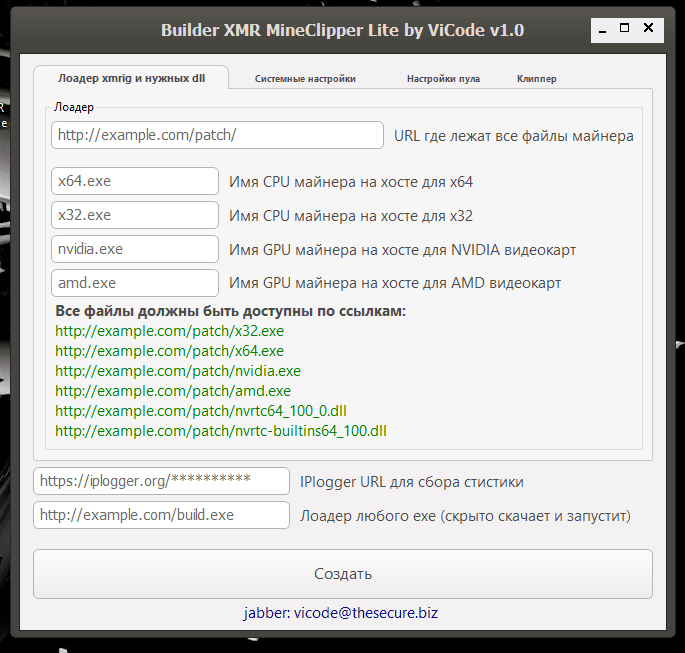Image resolution: width=685 pixels, height=653 pixels.
Task: Click the http://example.com/patch/ URL input field
Action: 218,135
